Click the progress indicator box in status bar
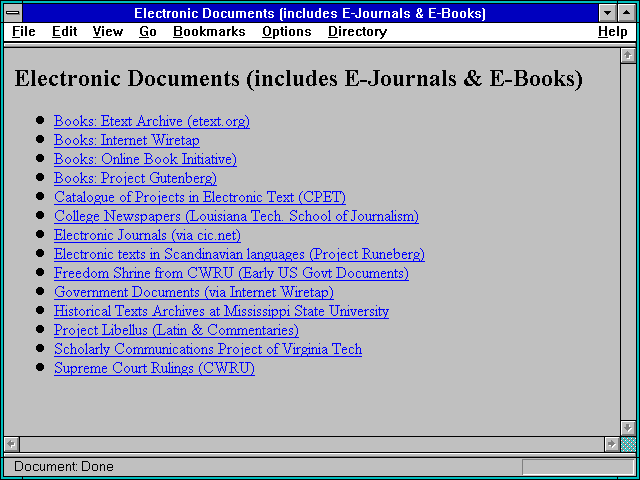The image size is (640, 480). (578, 467)
